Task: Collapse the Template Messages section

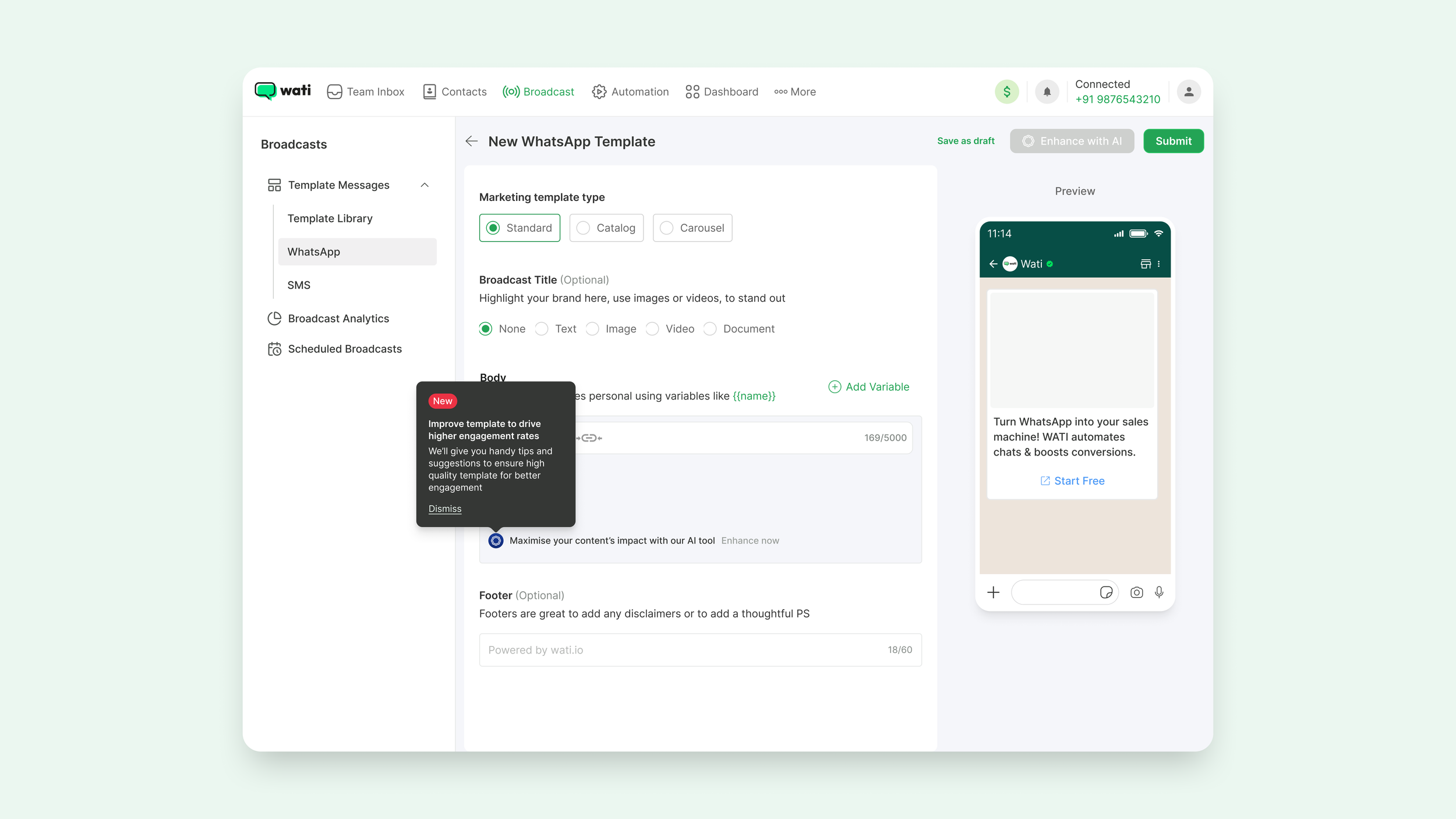Action: (425, 185)
